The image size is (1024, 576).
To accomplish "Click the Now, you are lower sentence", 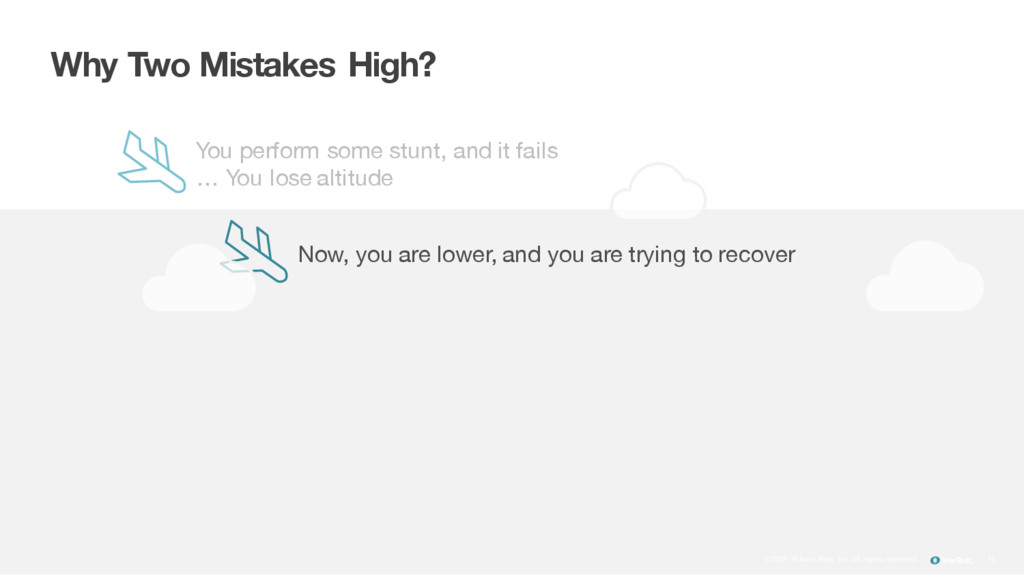I will (x=547, y=254).
